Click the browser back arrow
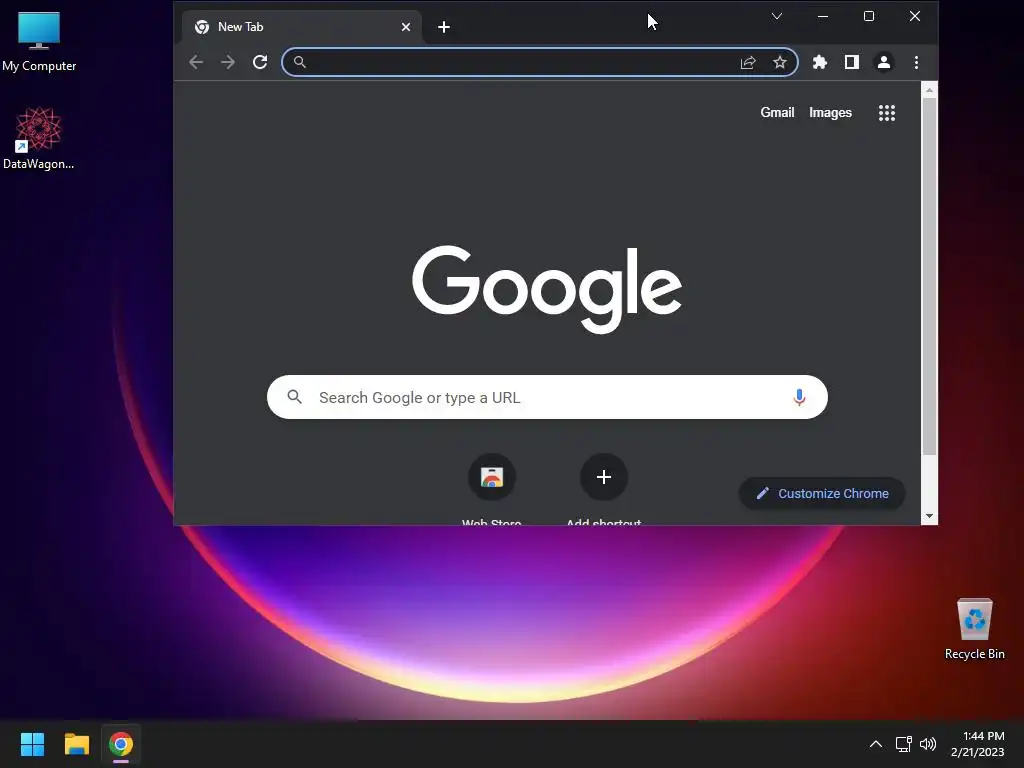Viewport: 1024px width, 768px height. pos(196,62)
